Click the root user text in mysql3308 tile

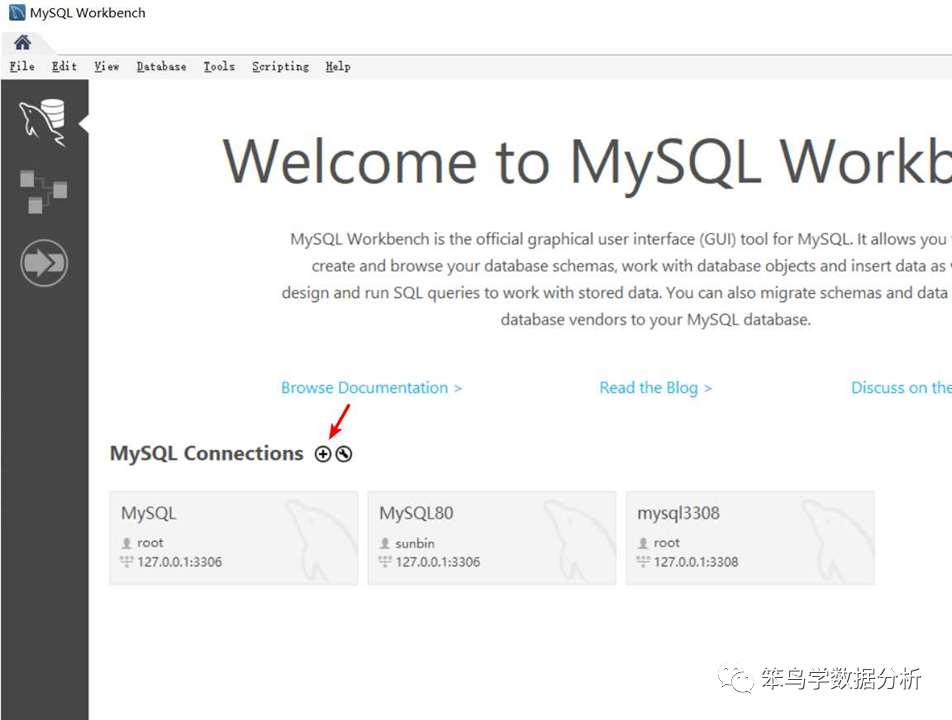[667, 543]
